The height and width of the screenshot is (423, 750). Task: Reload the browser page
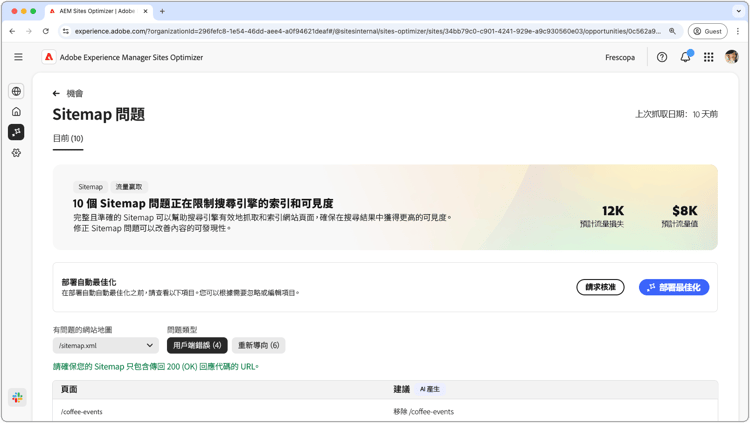click(45, 31)
